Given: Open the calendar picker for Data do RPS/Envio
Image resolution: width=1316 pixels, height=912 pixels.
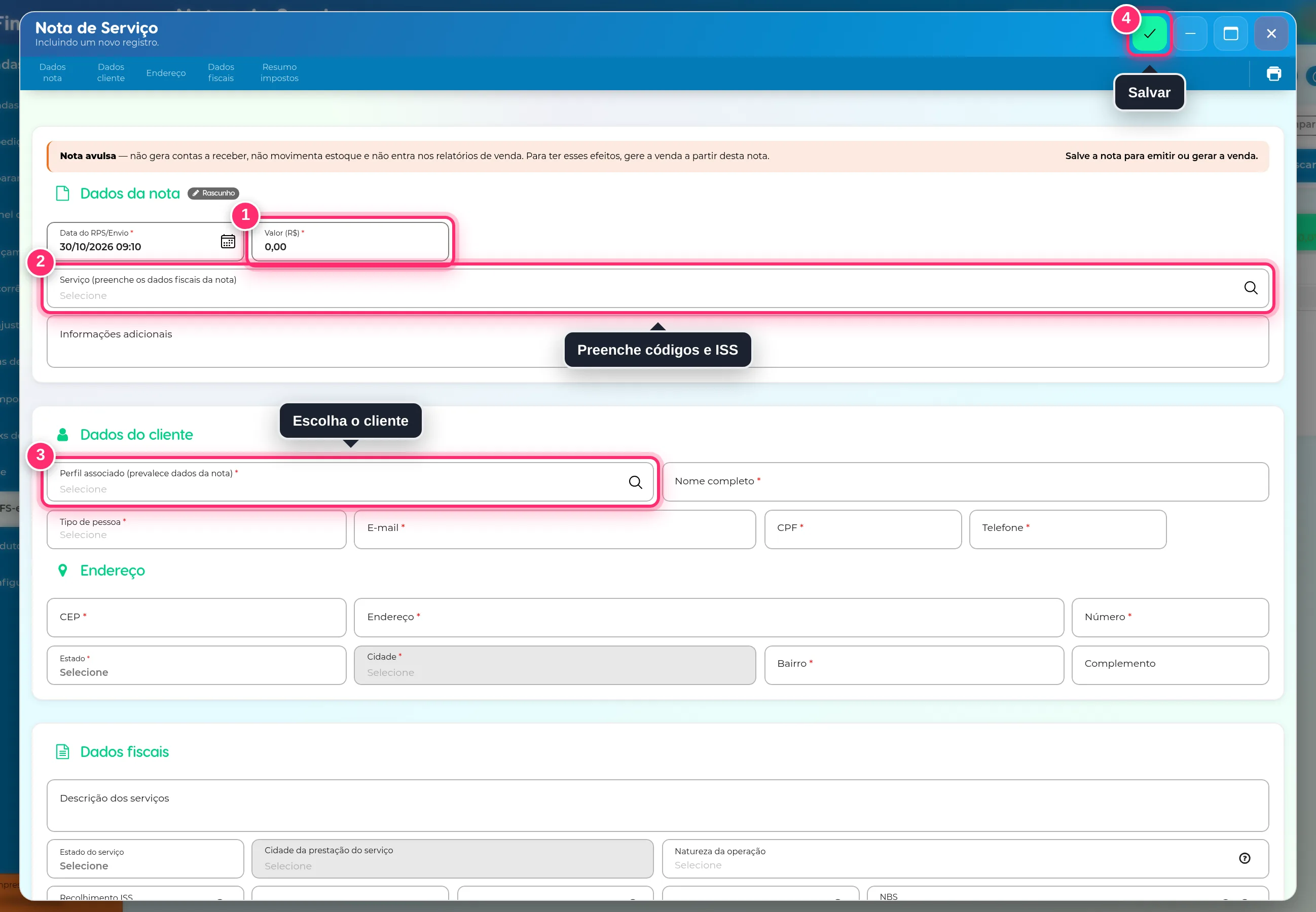Looking at the screenshot, I should coord(228,241).
